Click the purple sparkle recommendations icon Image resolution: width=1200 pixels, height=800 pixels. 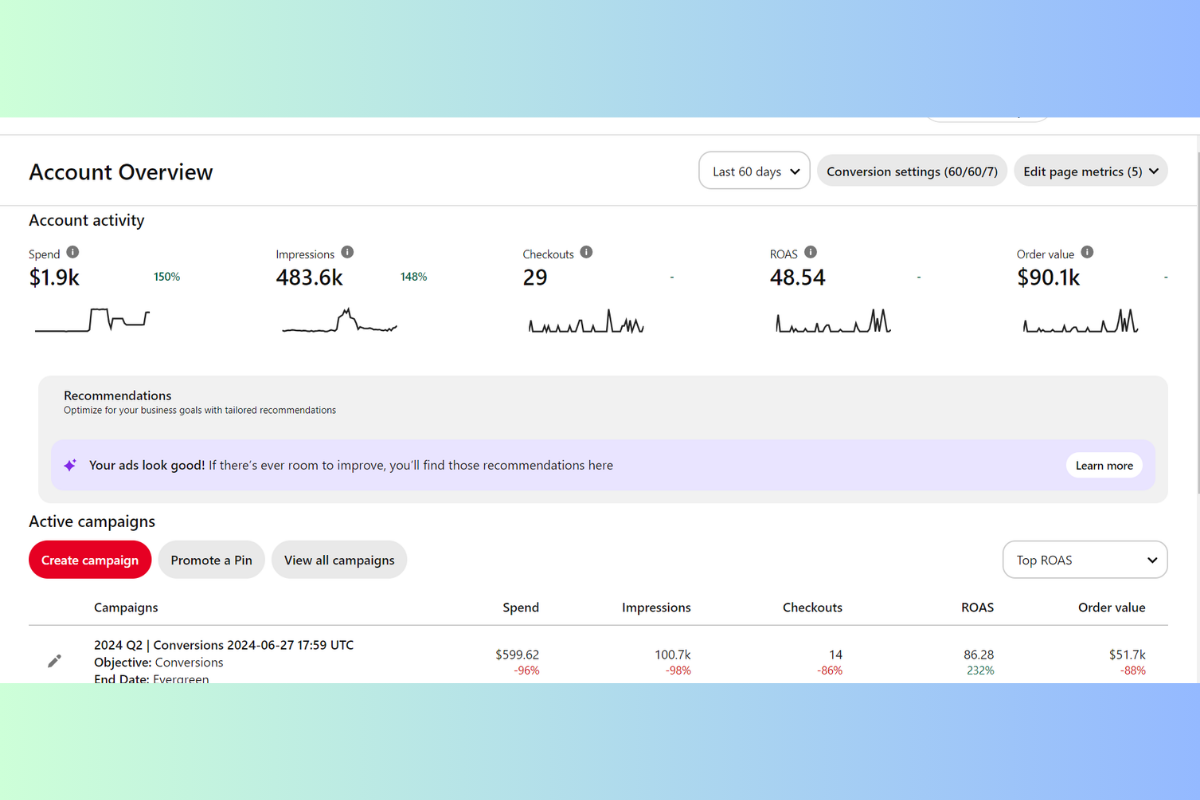[70, 465]
